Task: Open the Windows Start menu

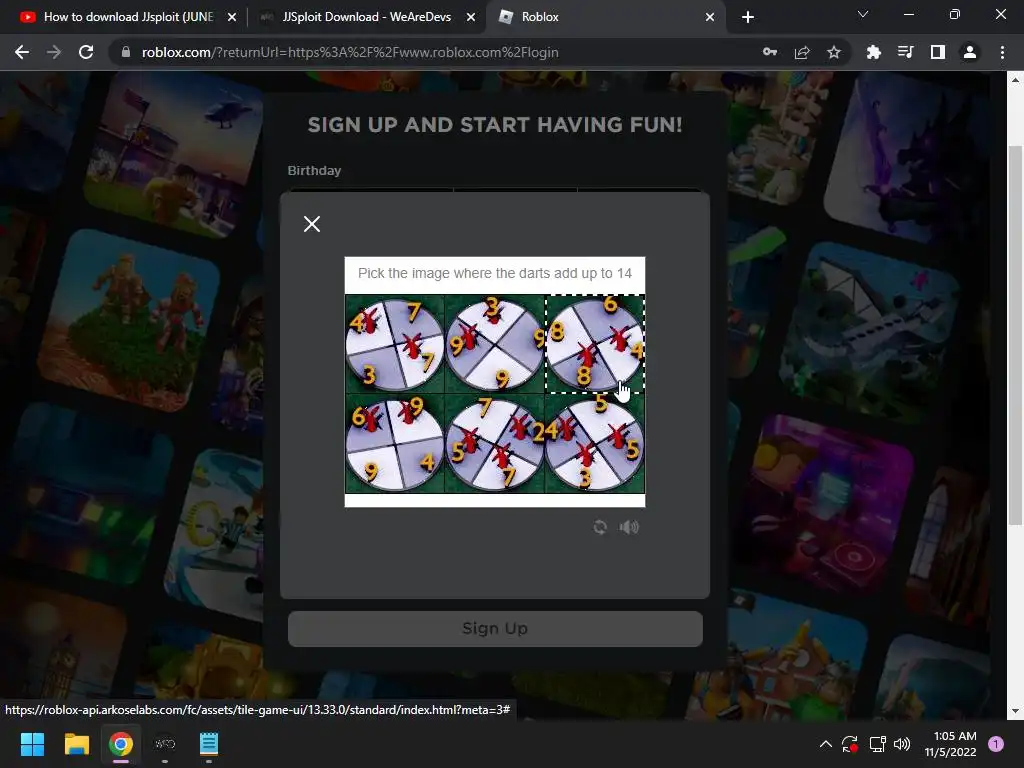Action: 32,744
